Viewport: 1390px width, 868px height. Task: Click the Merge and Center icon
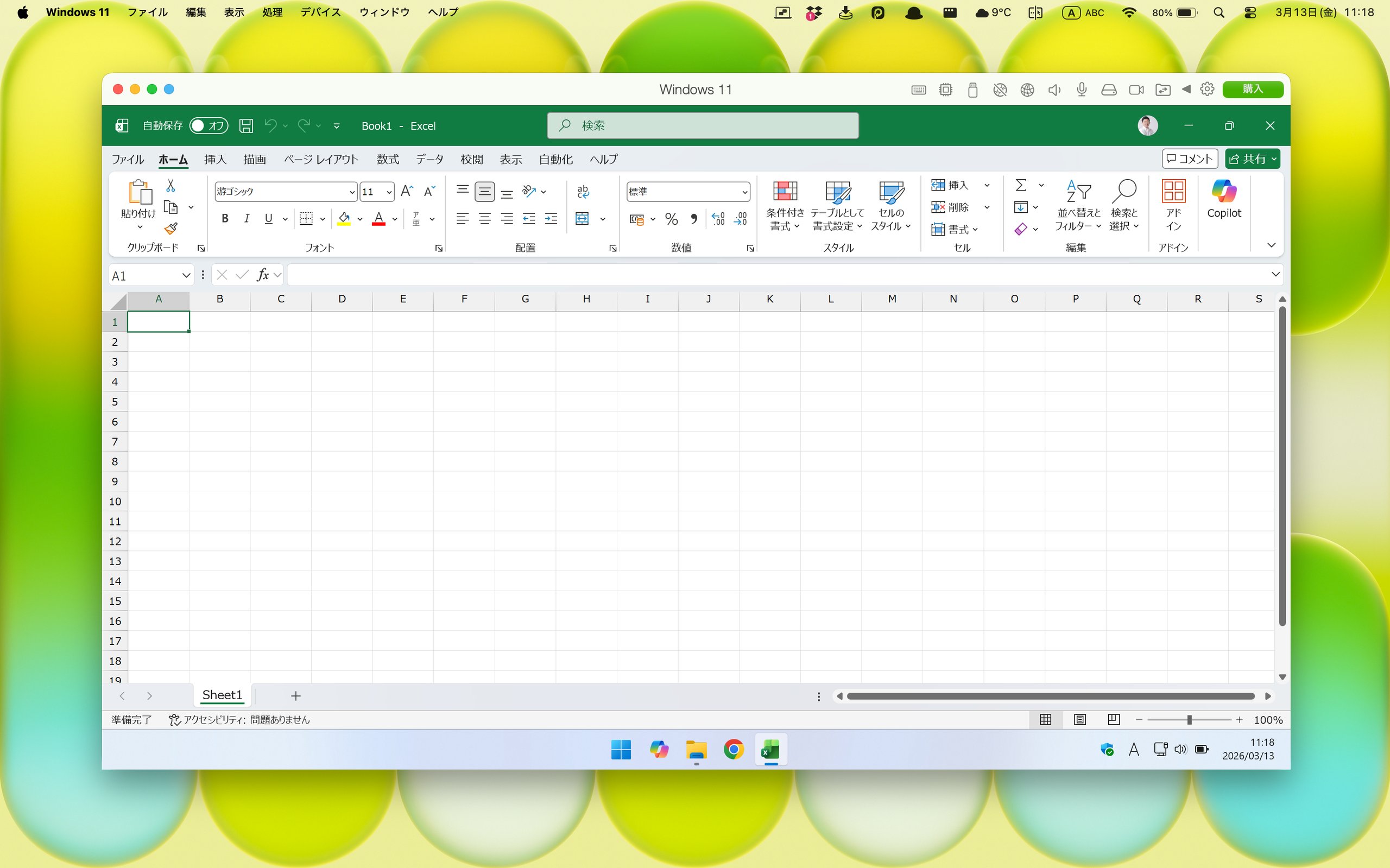582,219
